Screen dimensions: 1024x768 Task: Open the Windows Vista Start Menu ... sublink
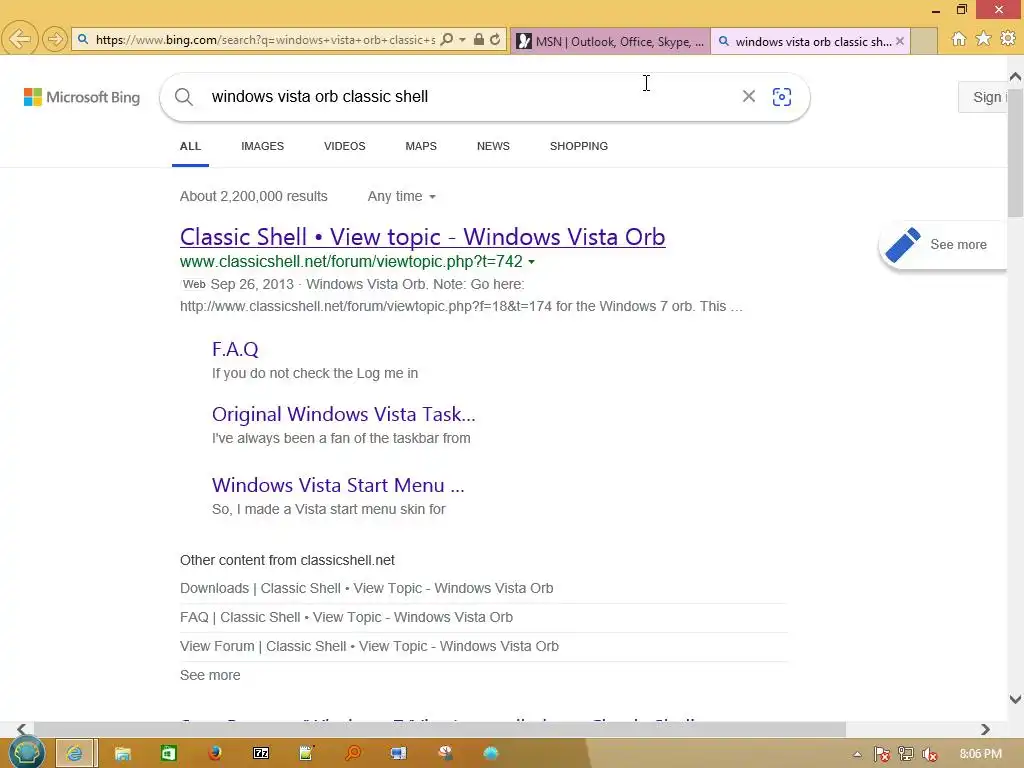338,485
